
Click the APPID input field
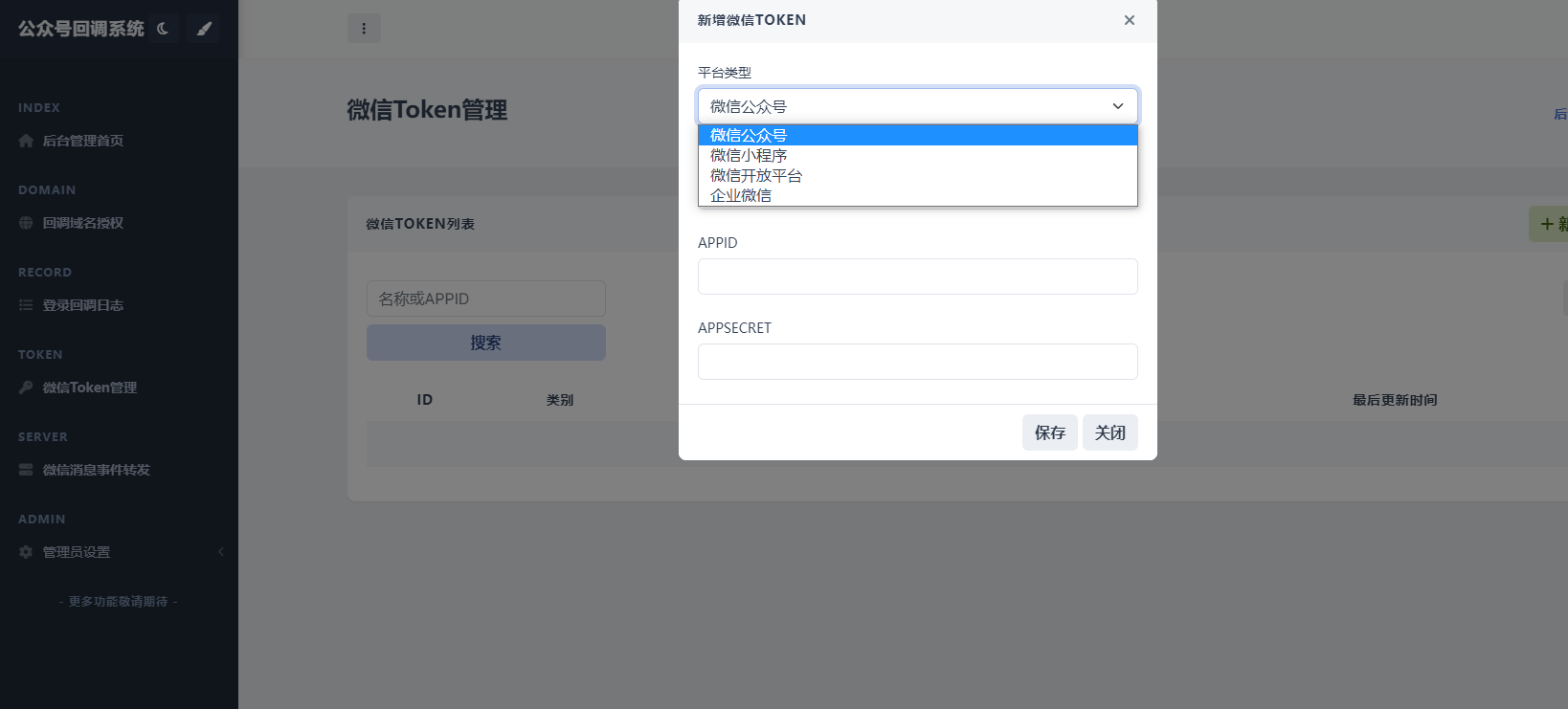click(918, 277)
